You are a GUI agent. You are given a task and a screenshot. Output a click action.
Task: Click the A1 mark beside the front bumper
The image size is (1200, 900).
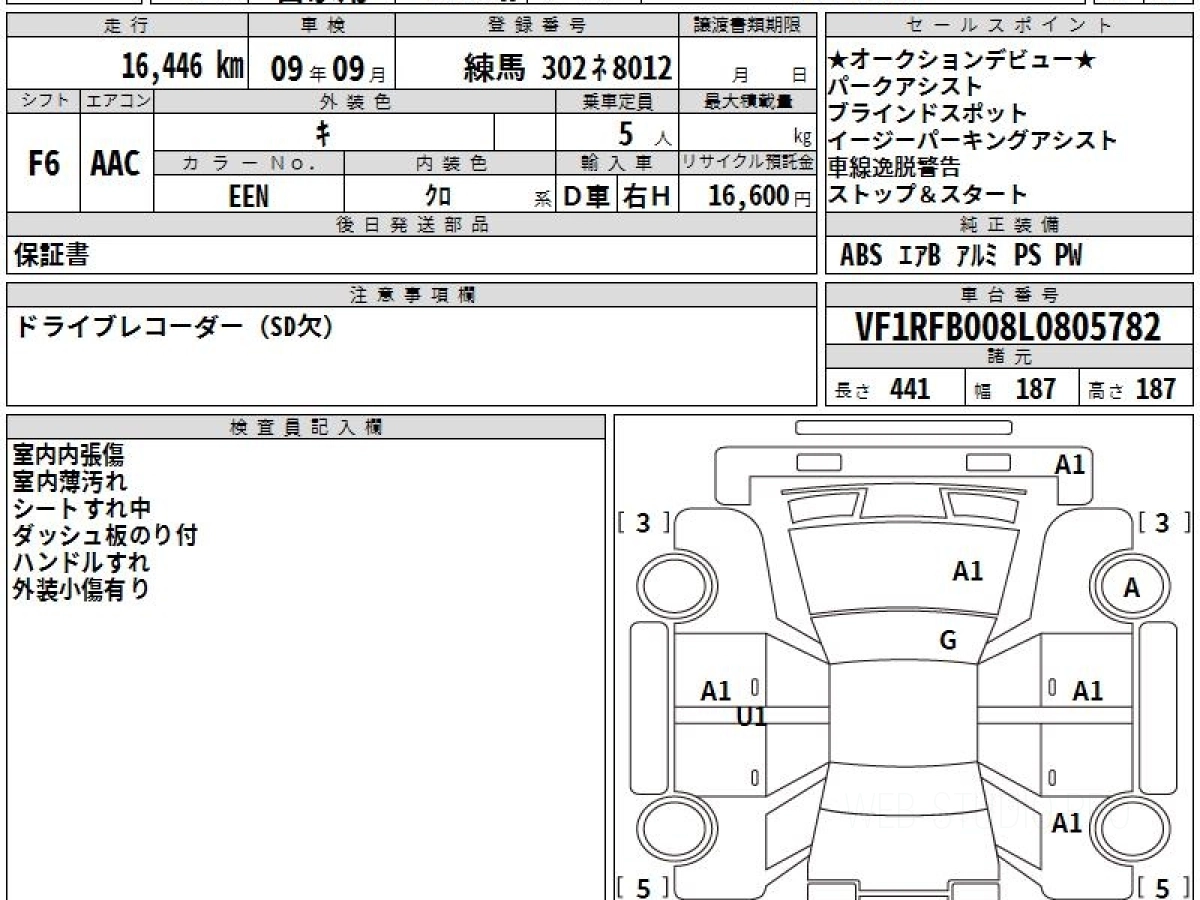click(1069, 464)
